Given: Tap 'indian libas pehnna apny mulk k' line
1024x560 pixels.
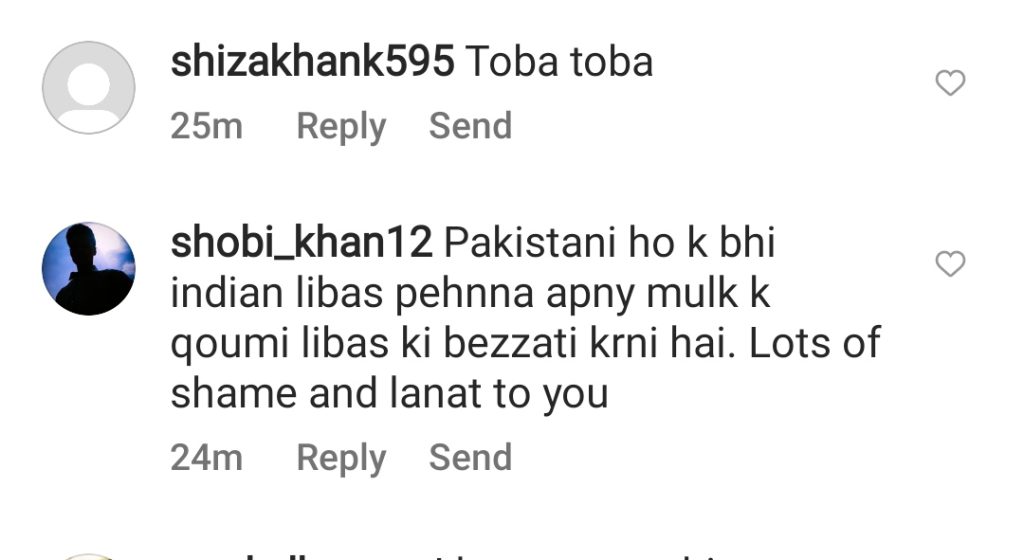Looking at the screenshot, I should pyautogui.click(x=470, y=294).
